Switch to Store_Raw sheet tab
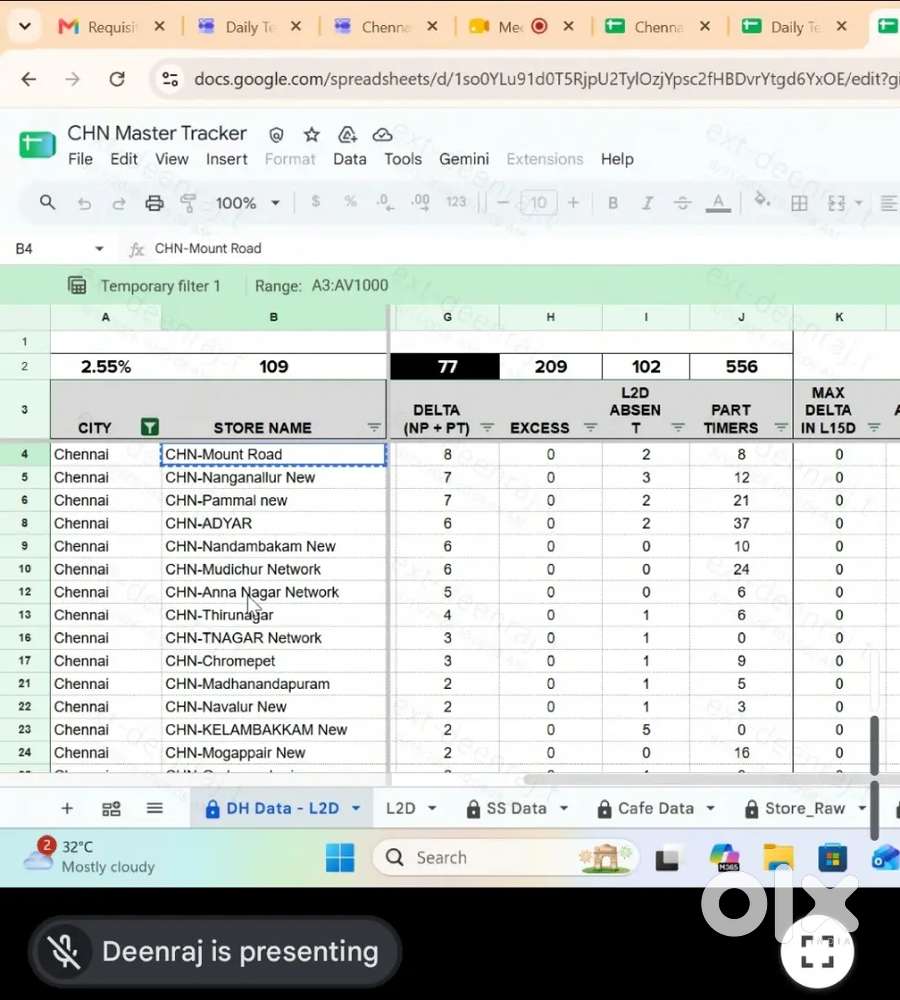 tap(805, 809)
